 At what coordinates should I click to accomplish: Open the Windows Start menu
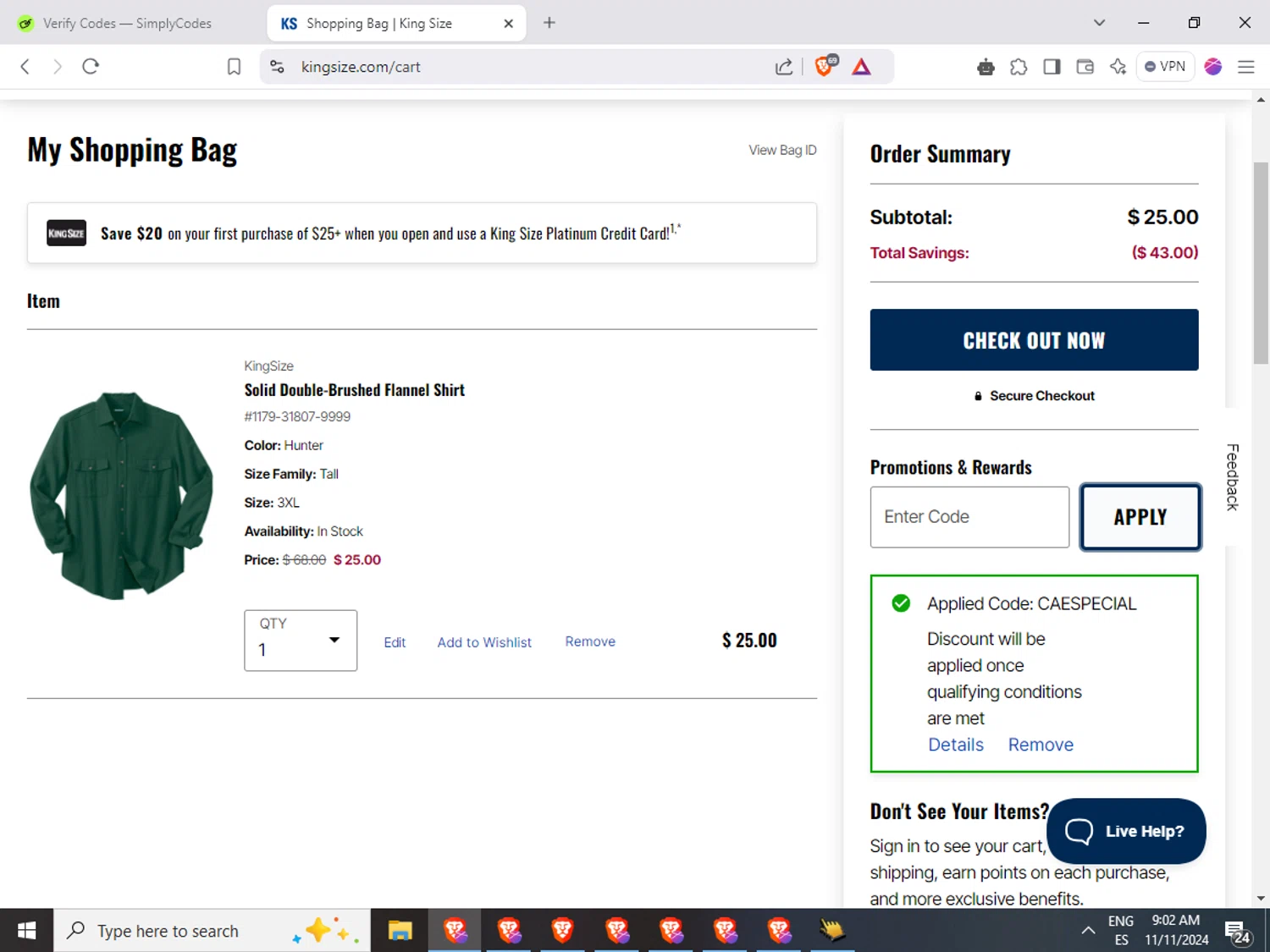(x=26, y=931)
